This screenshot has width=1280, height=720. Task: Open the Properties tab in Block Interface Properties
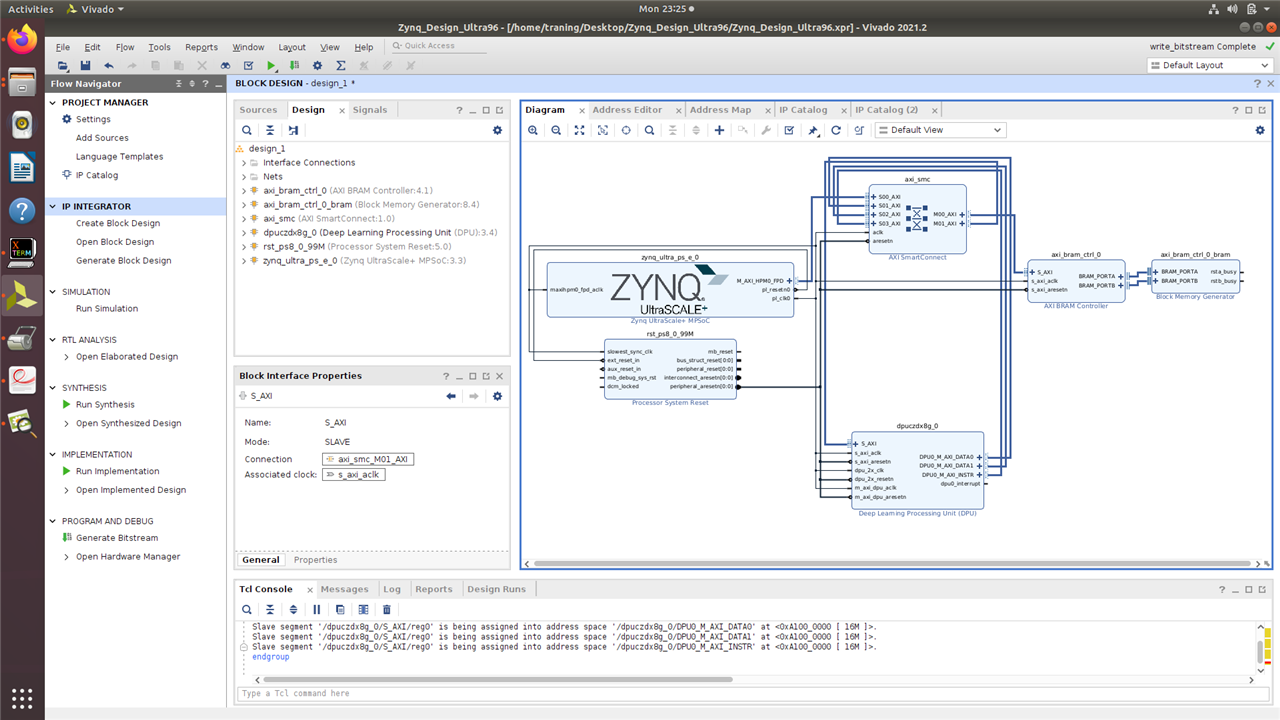[315, 560]
